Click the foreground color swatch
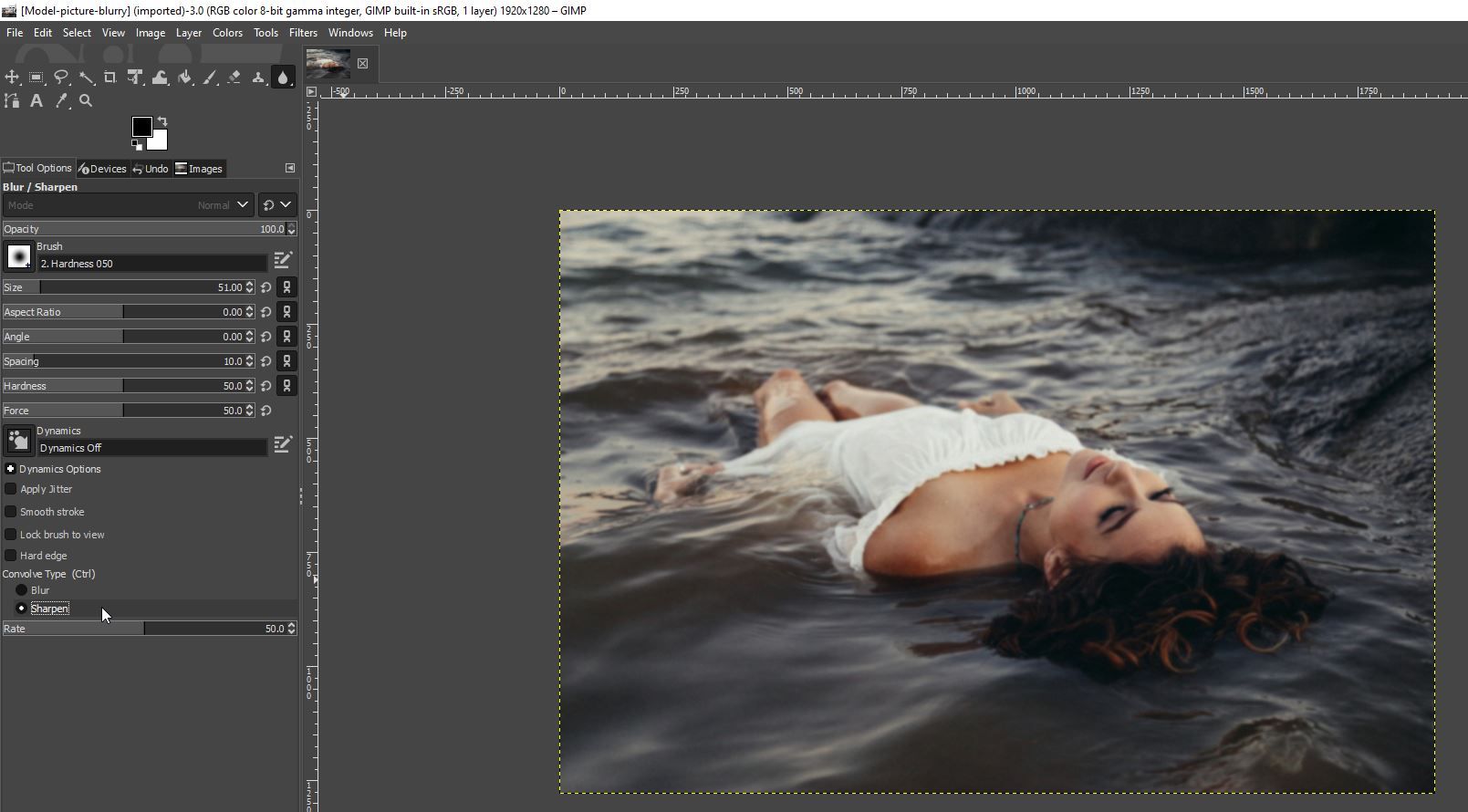The height and width of the screenshot is (812, 1468). [141, 127]
